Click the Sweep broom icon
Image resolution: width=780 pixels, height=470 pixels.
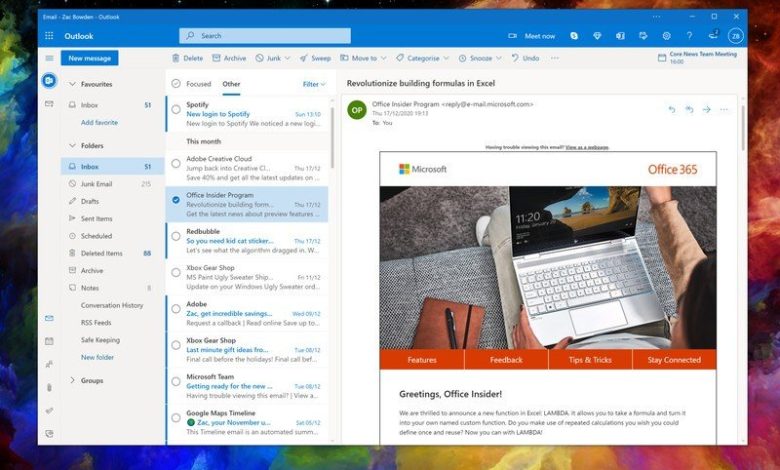(303, 58)
